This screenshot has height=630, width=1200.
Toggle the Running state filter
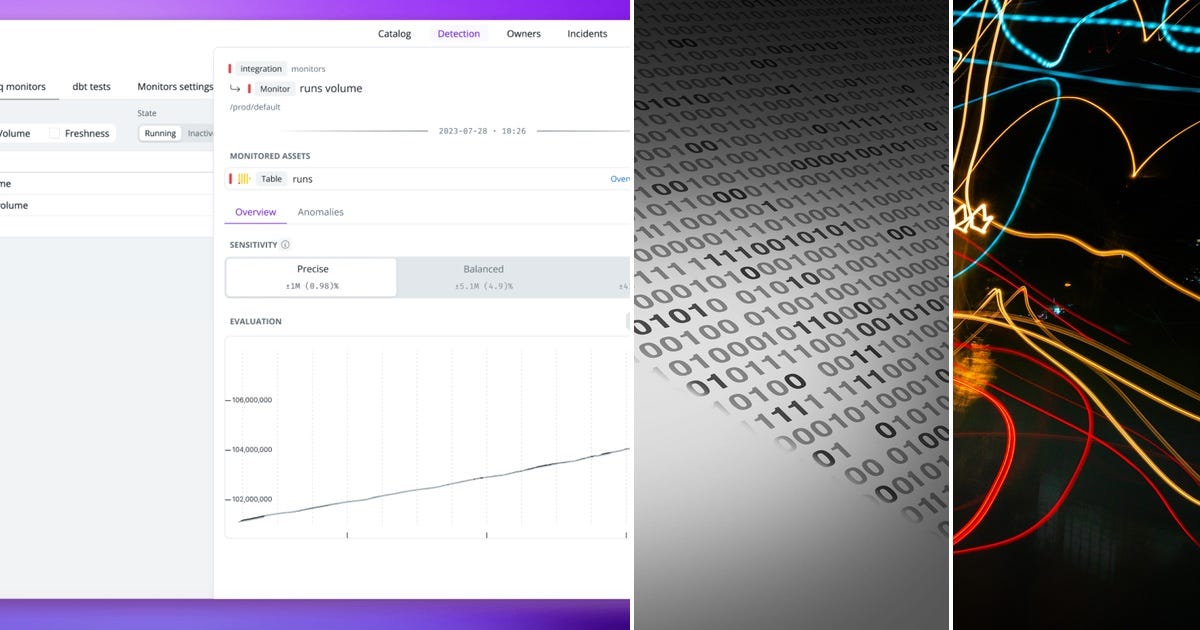point(159,132)
